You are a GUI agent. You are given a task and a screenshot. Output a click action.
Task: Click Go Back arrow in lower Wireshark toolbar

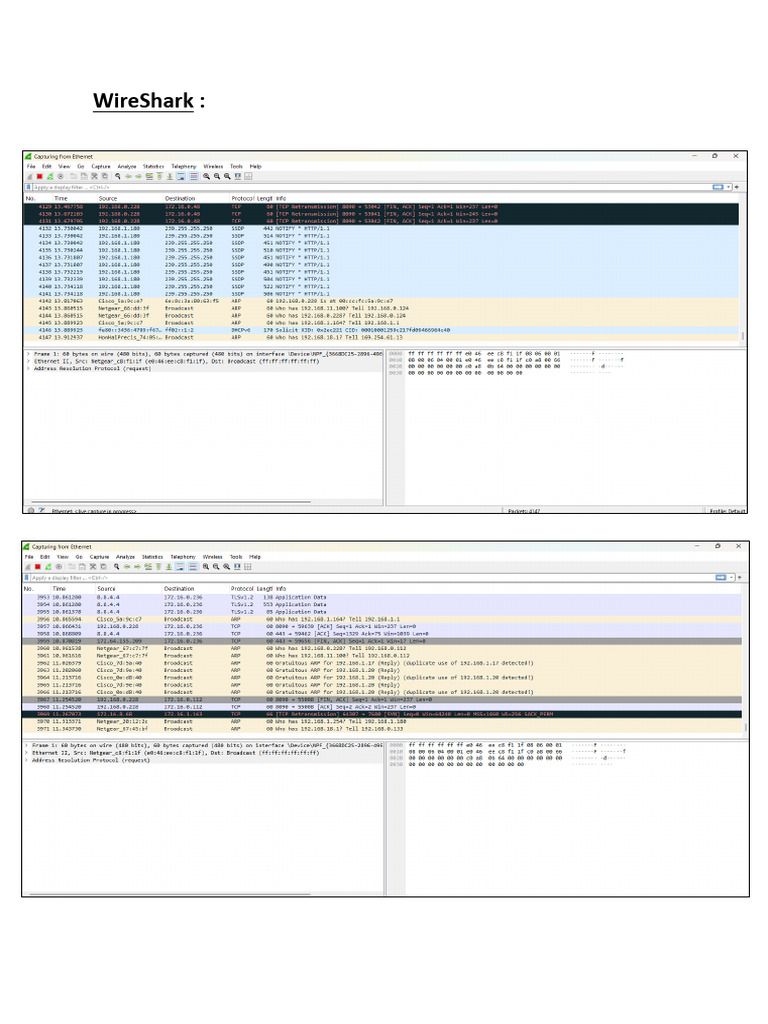click(x=127, y=567)
